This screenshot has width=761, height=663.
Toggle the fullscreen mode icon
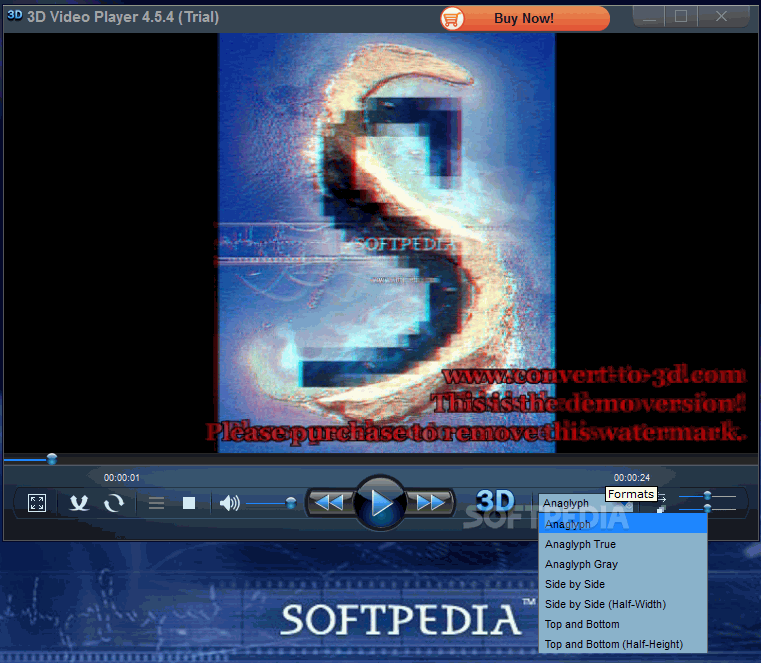(37, 503)
